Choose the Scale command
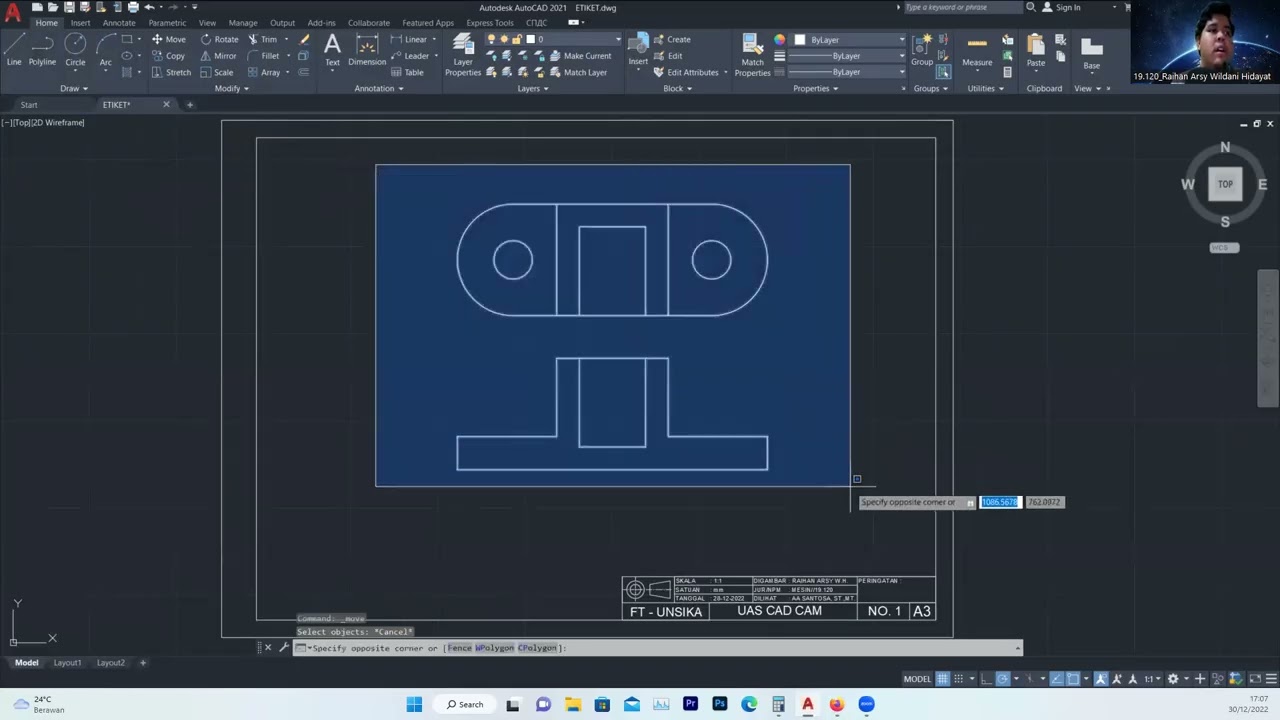The height and width of the screenshot is (720, 1280). 216,72
